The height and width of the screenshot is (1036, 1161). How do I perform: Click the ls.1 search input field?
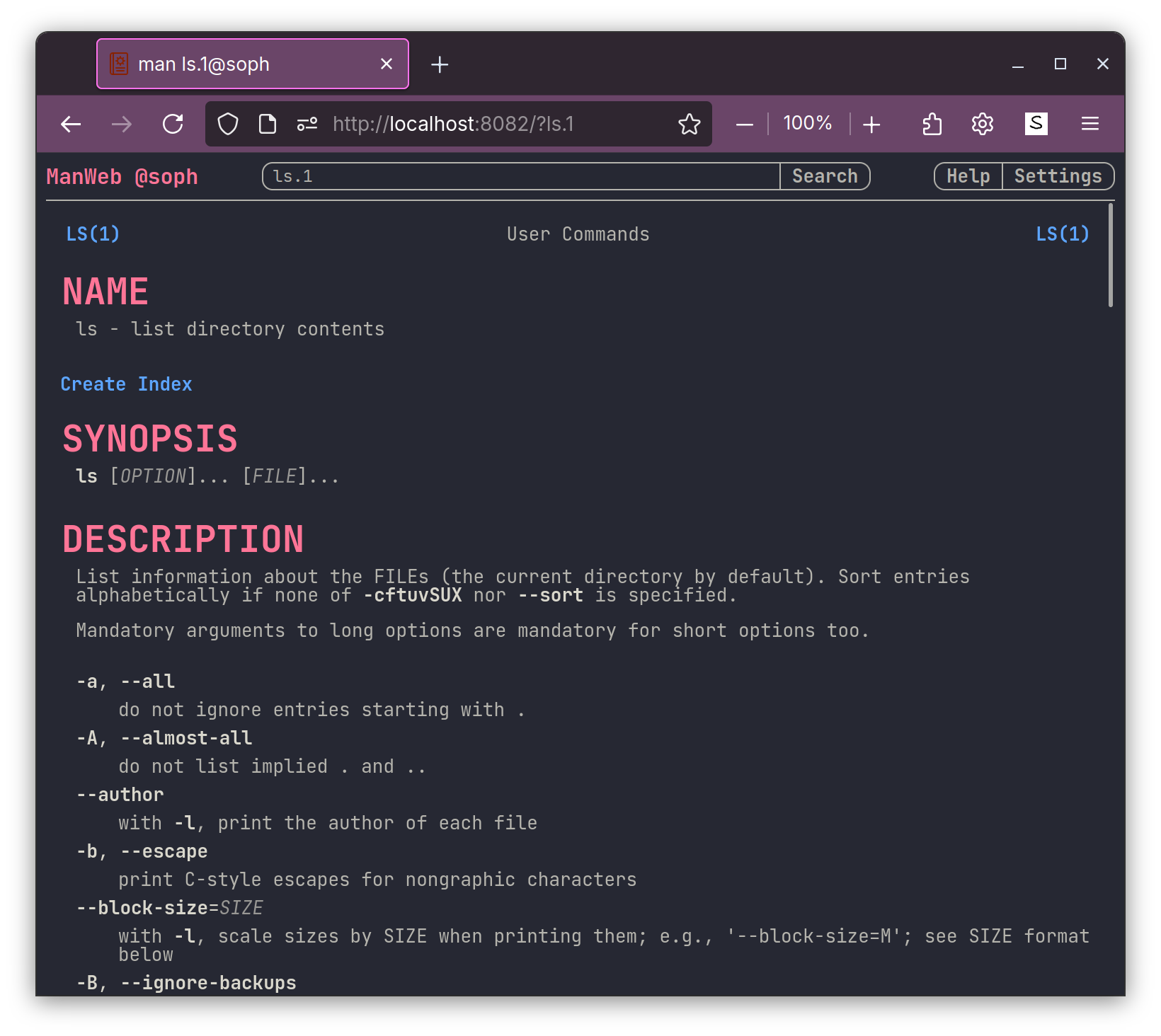[x=521, y=176]
